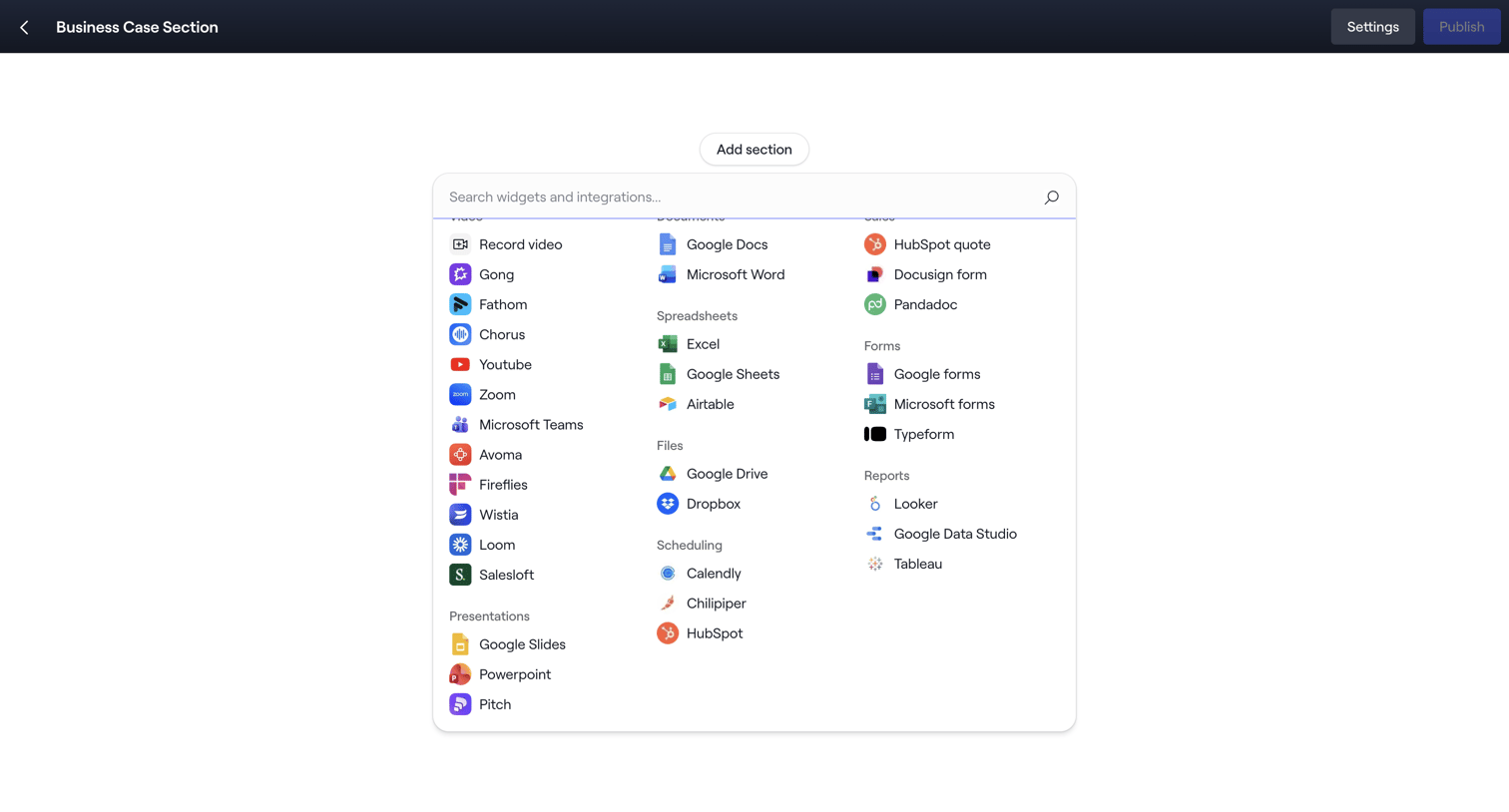Screen dimensions: 1509x812
Task: Click the Tableau icon
Action: 875,564
